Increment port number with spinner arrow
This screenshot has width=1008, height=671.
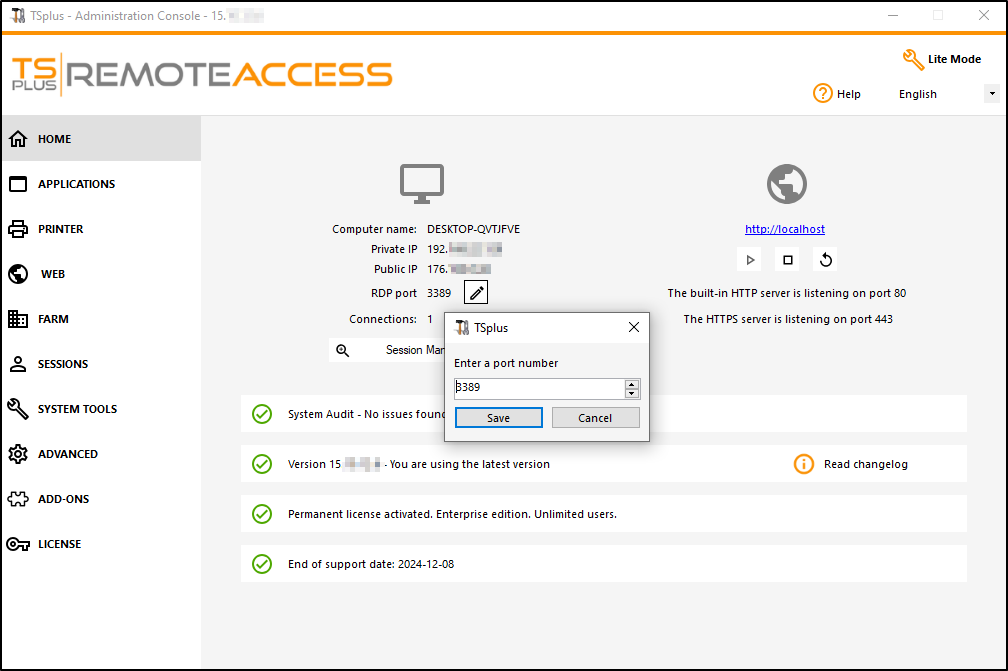coord(633,383)
